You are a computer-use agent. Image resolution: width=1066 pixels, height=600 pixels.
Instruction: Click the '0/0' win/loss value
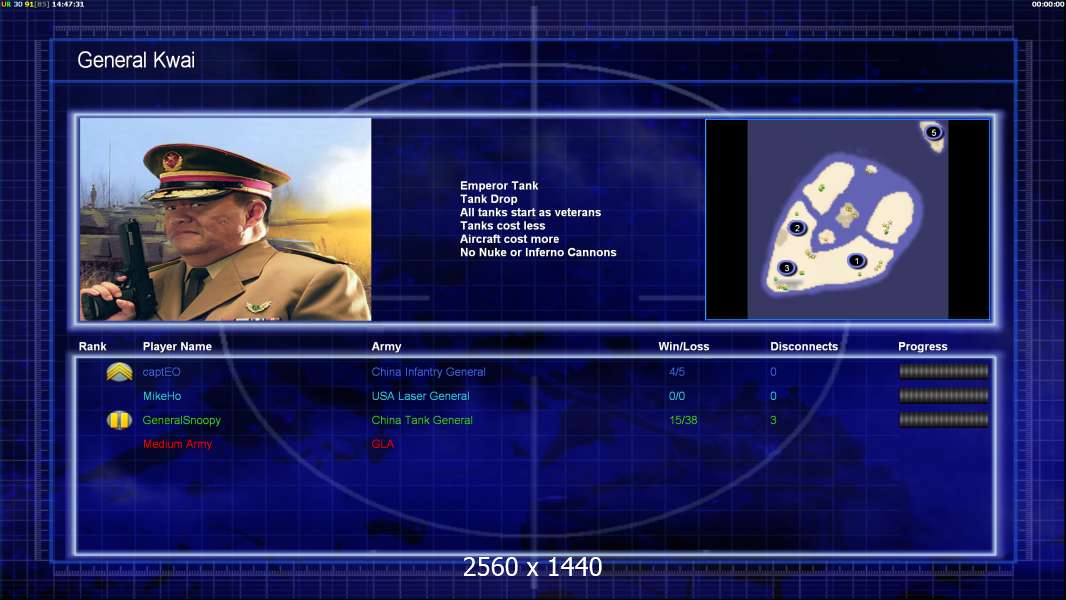click(676, 396)
